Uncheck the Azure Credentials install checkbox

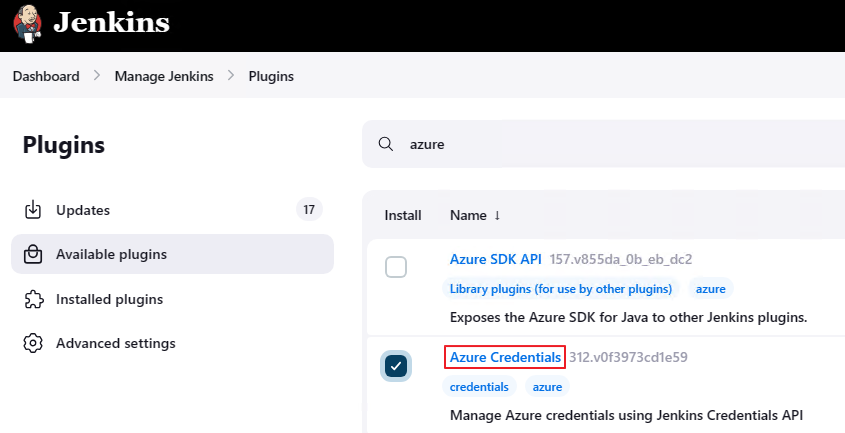pos(396,366)
